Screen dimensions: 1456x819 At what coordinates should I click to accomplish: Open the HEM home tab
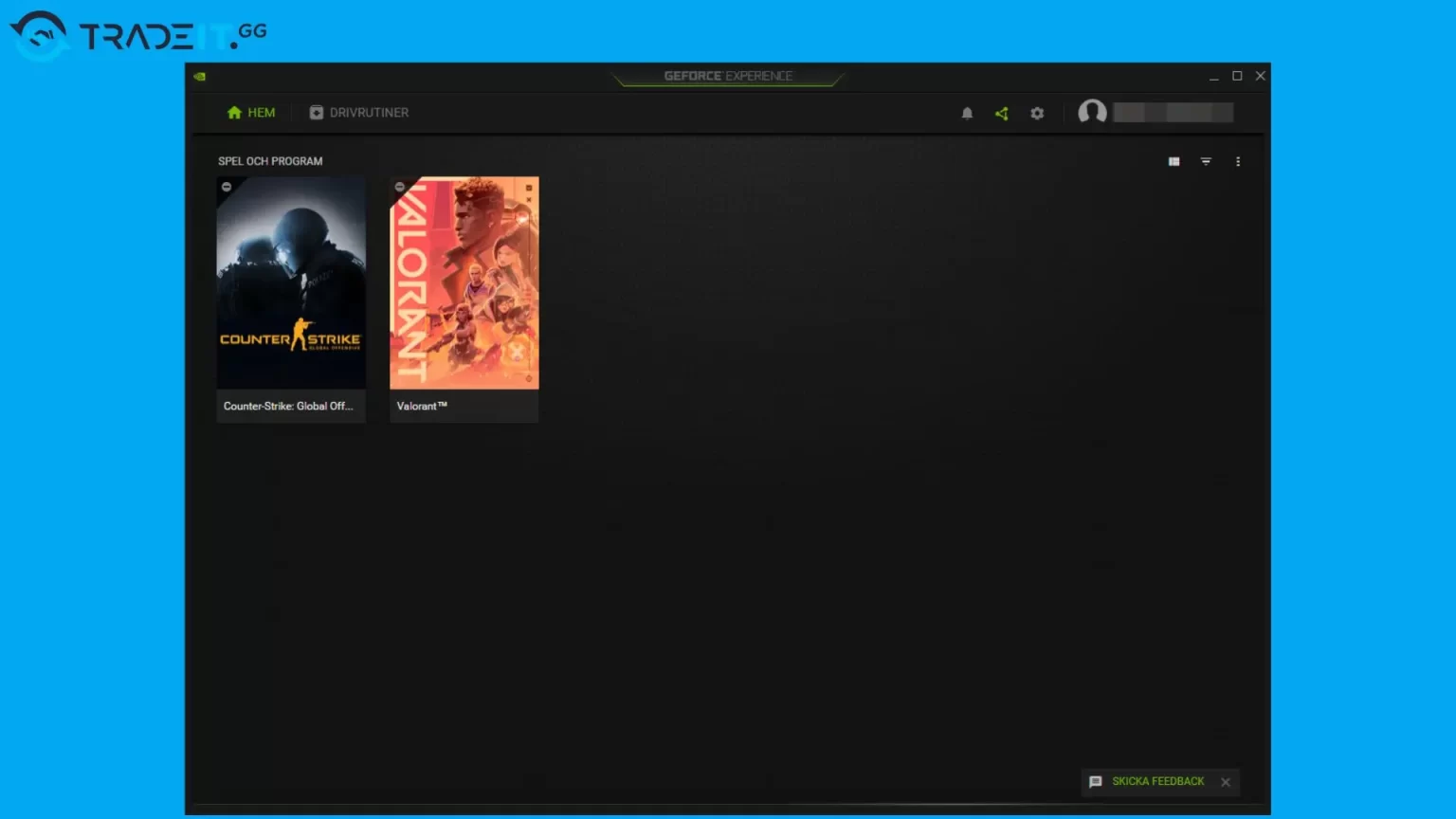point(251,113)
